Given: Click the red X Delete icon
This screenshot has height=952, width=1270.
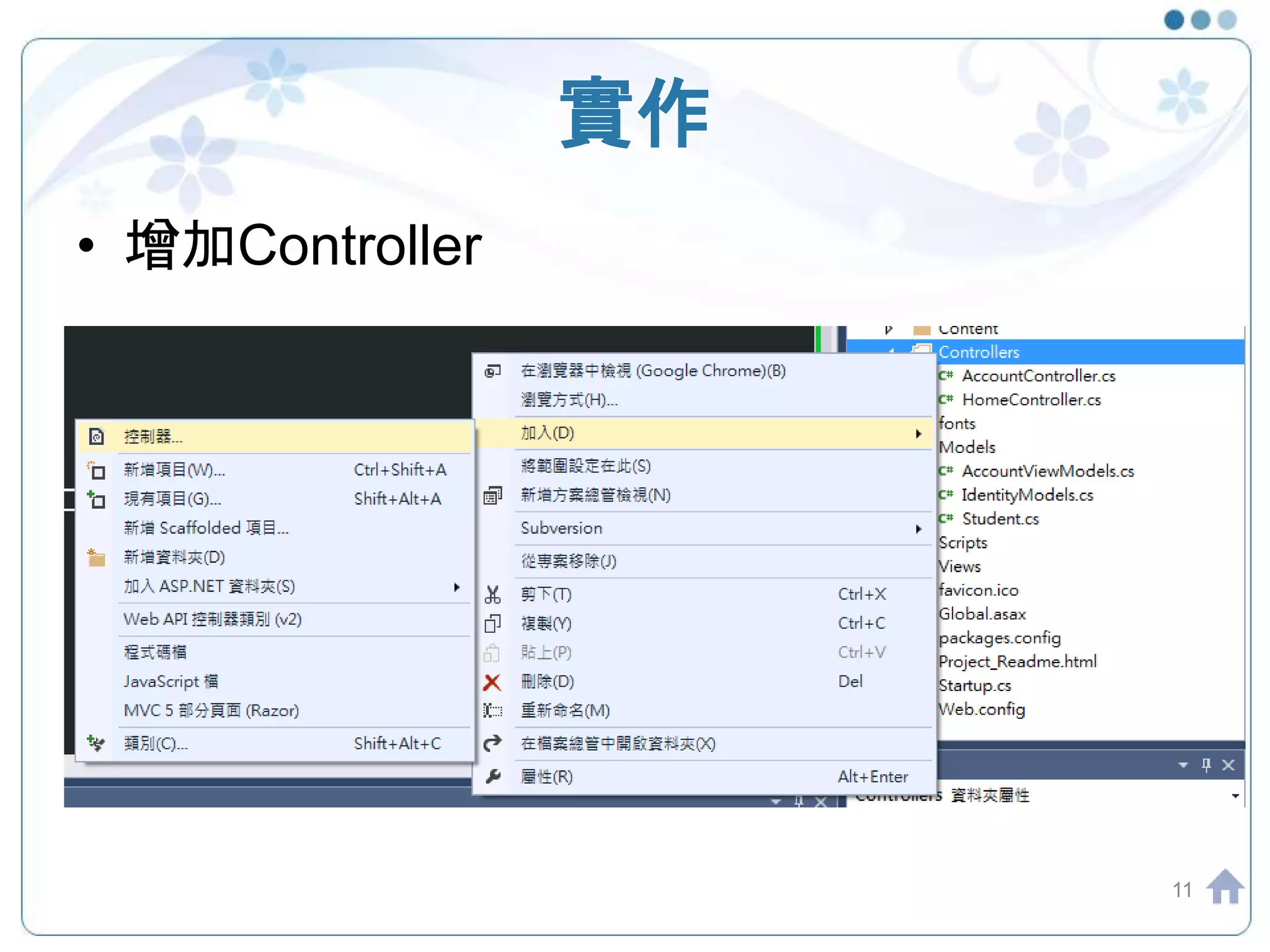Looking at the screenshot, I should coord(492,682).
